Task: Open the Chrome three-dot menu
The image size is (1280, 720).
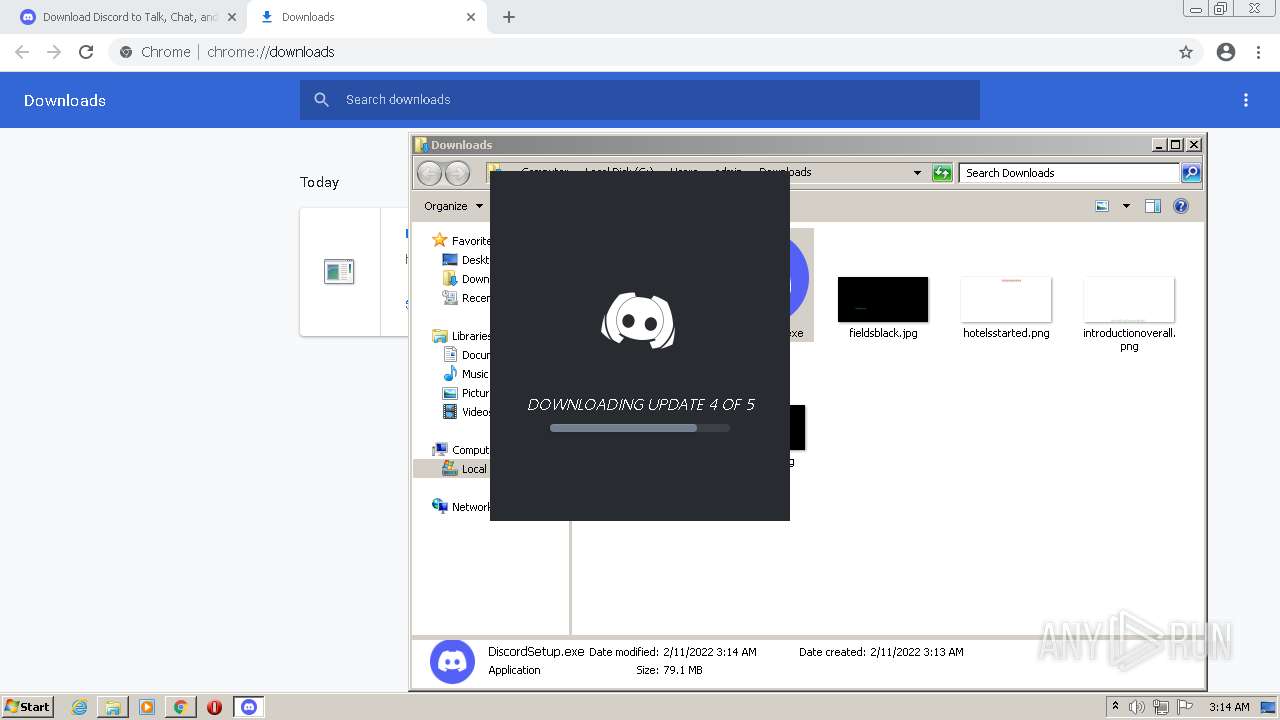Action: tap(1259, 52)
